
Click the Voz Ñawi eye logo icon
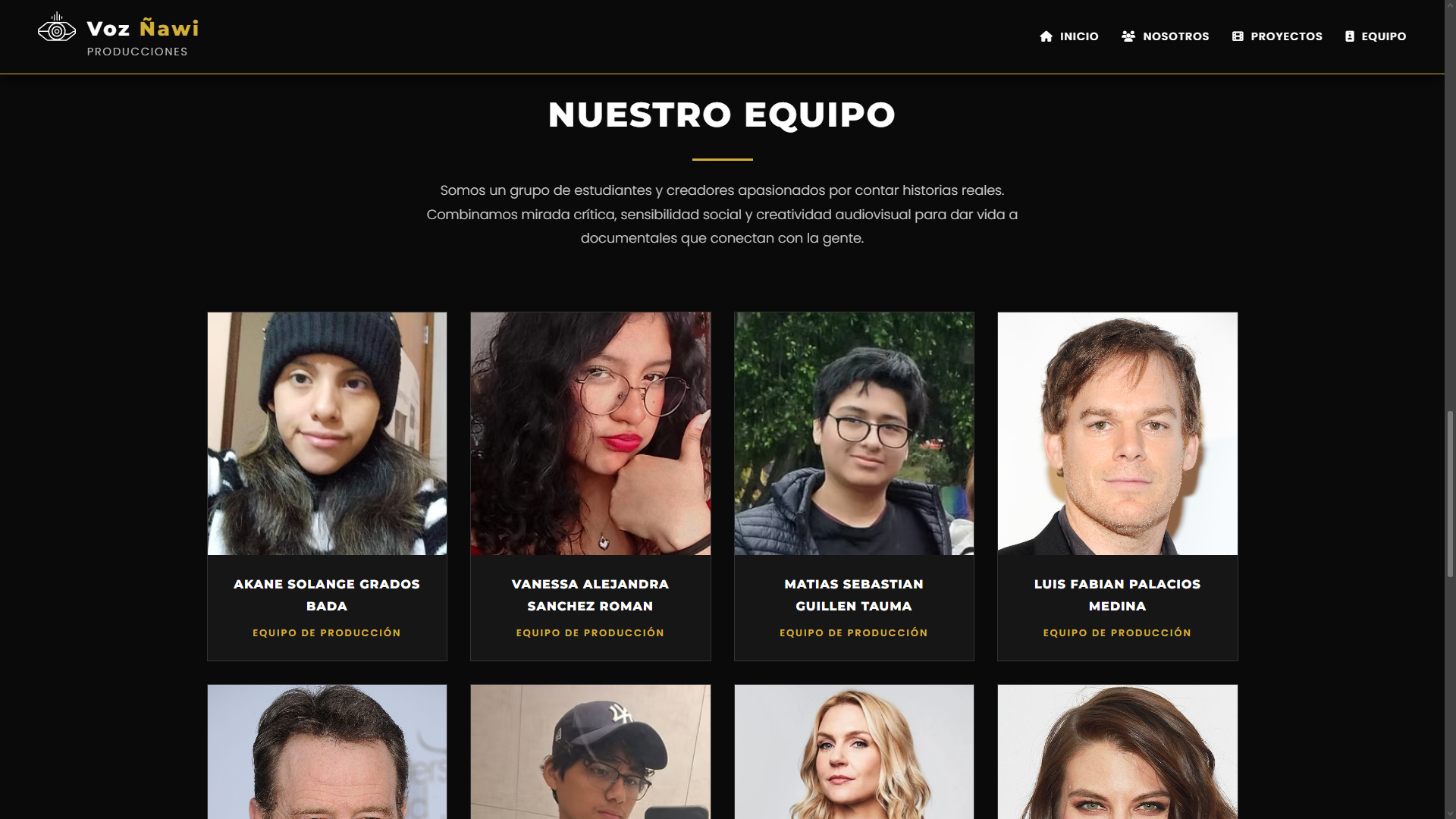point(57,27)
